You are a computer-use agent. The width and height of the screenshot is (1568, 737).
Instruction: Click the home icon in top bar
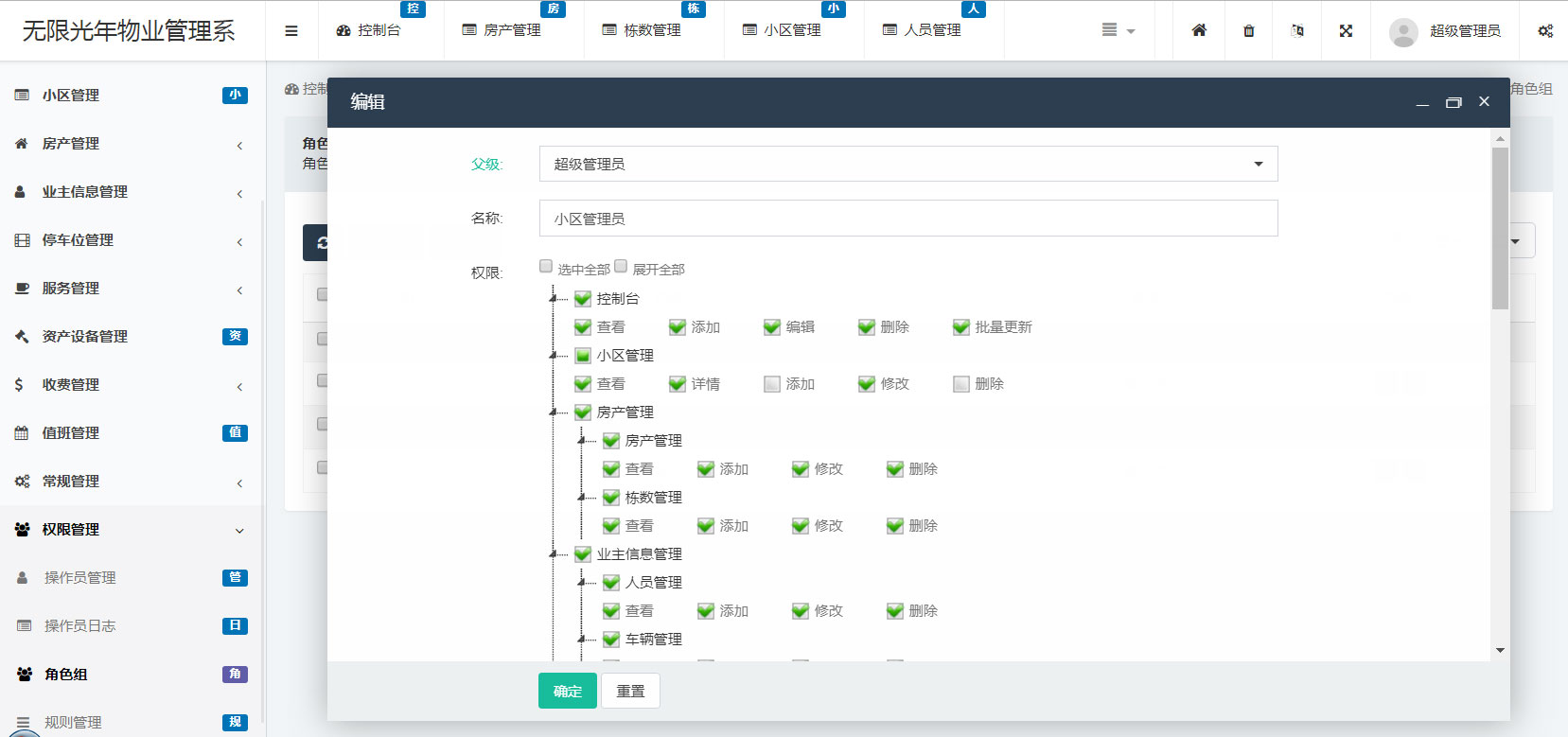point(1199,30)
